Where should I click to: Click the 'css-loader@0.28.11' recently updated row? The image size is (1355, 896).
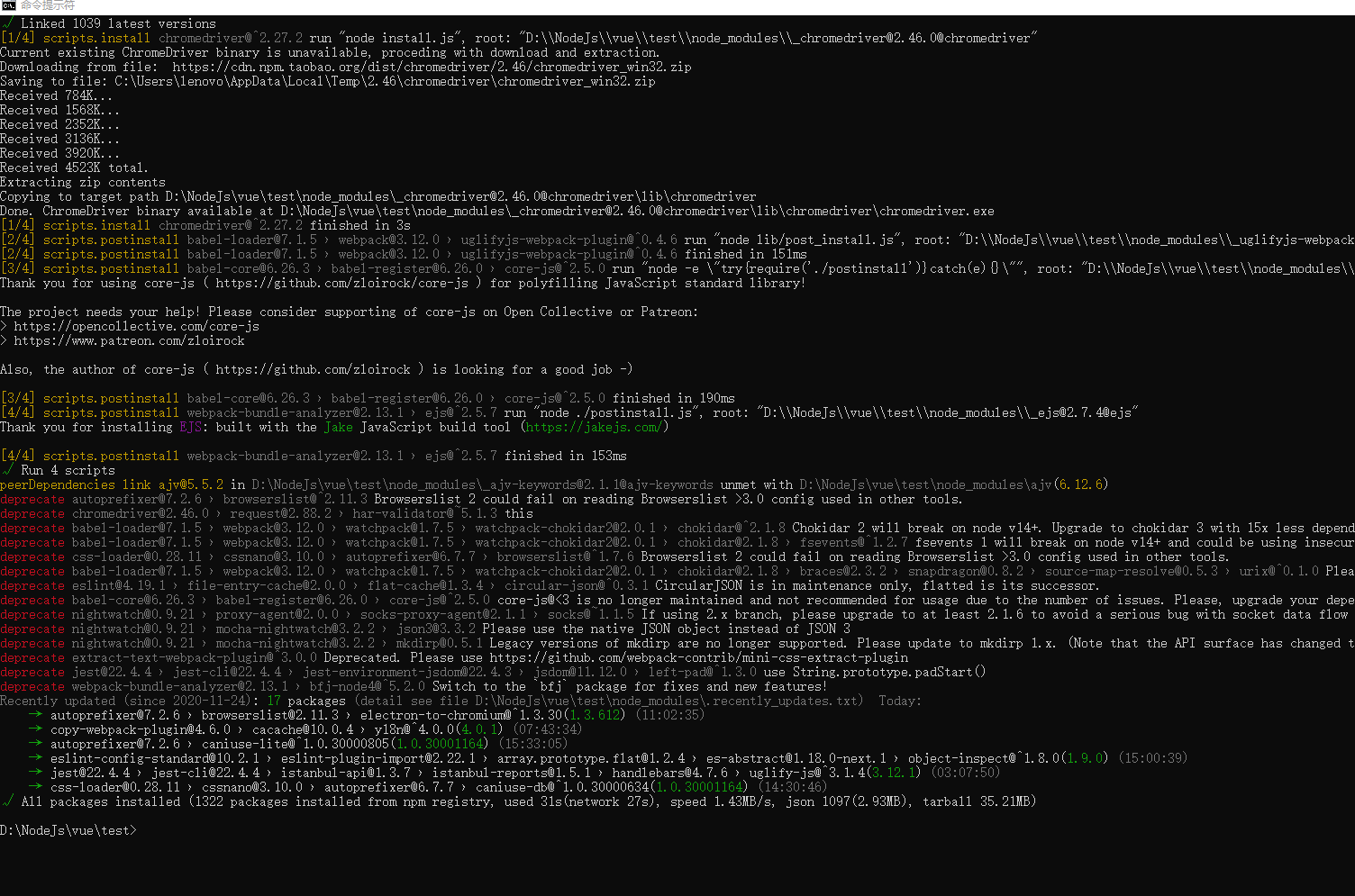(428, 787)
